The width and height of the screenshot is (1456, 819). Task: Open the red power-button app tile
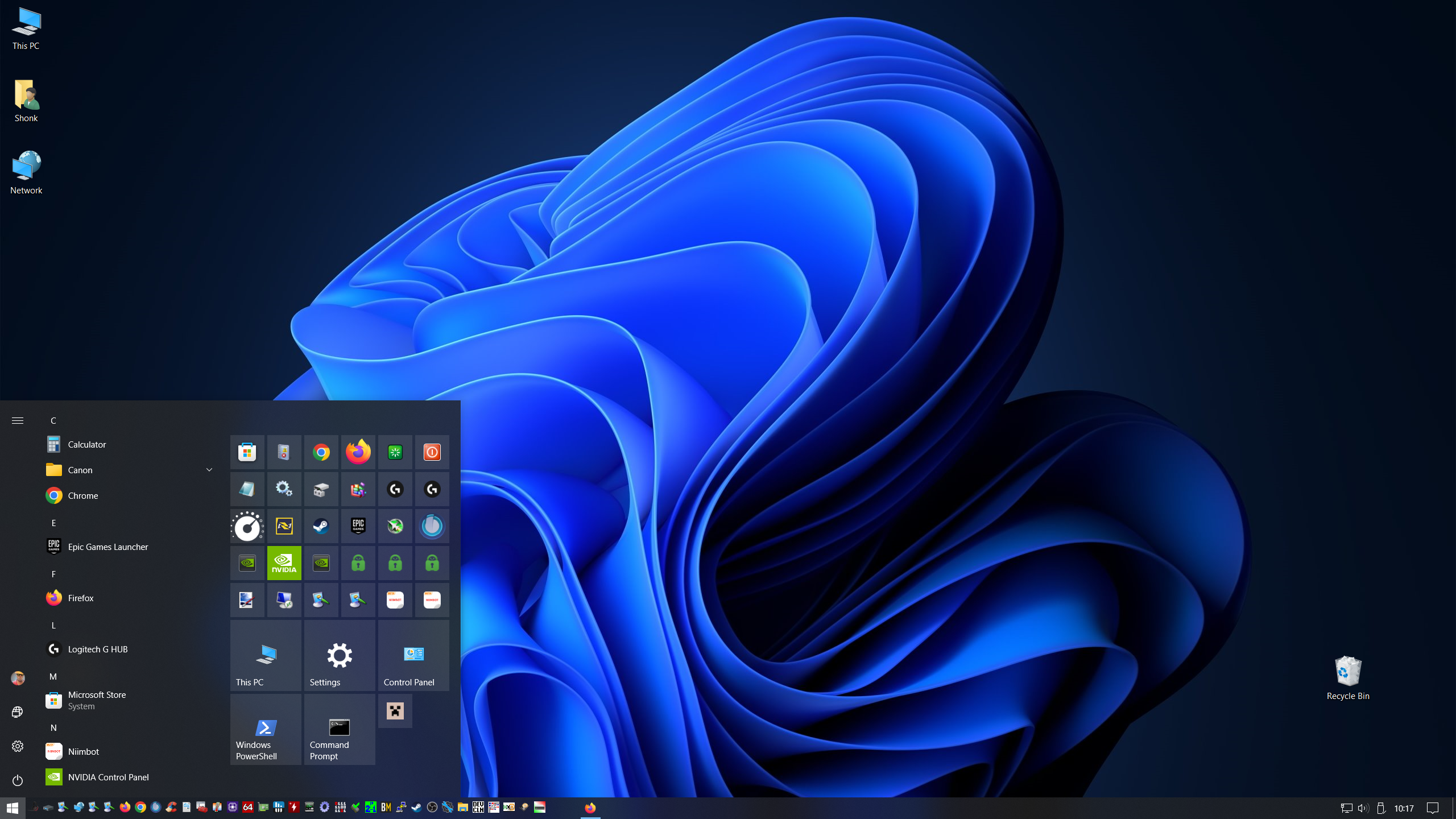(432, 452)
